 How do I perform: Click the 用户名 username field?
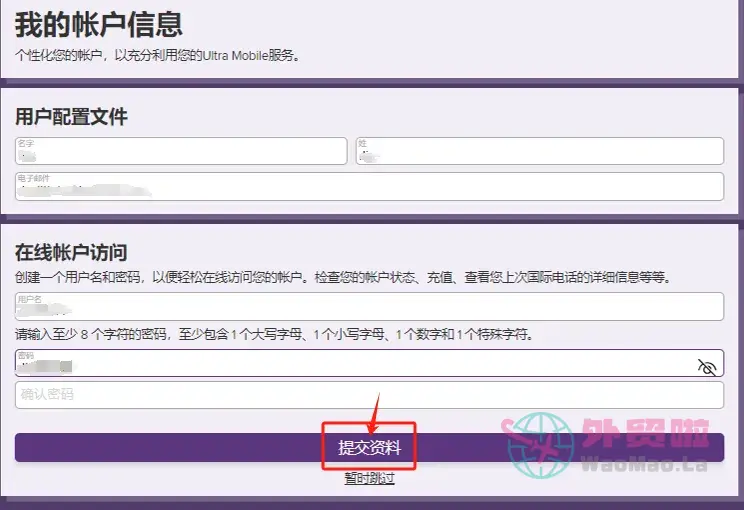click(369, 306)
